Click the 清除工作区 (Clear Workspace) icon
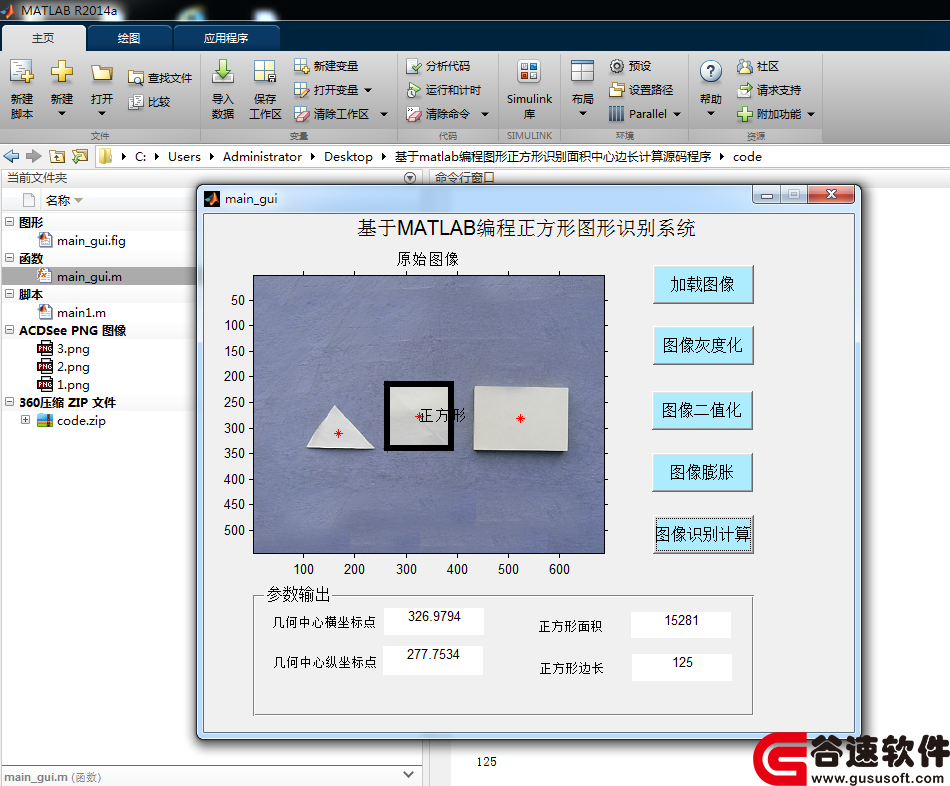The image size is (950, 786). pos(301,114)
